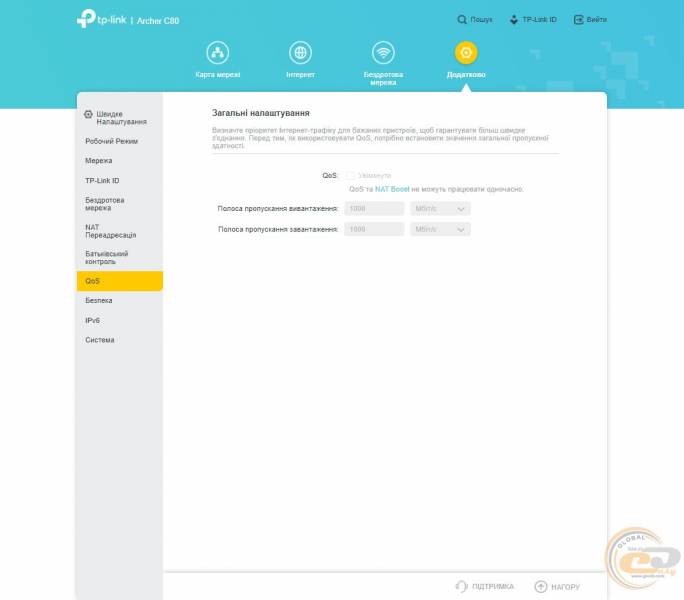The height and width of the screenshot is (600, 684).
Task: Open TP-Link ID sidebar item
Action: click(102, 180)
